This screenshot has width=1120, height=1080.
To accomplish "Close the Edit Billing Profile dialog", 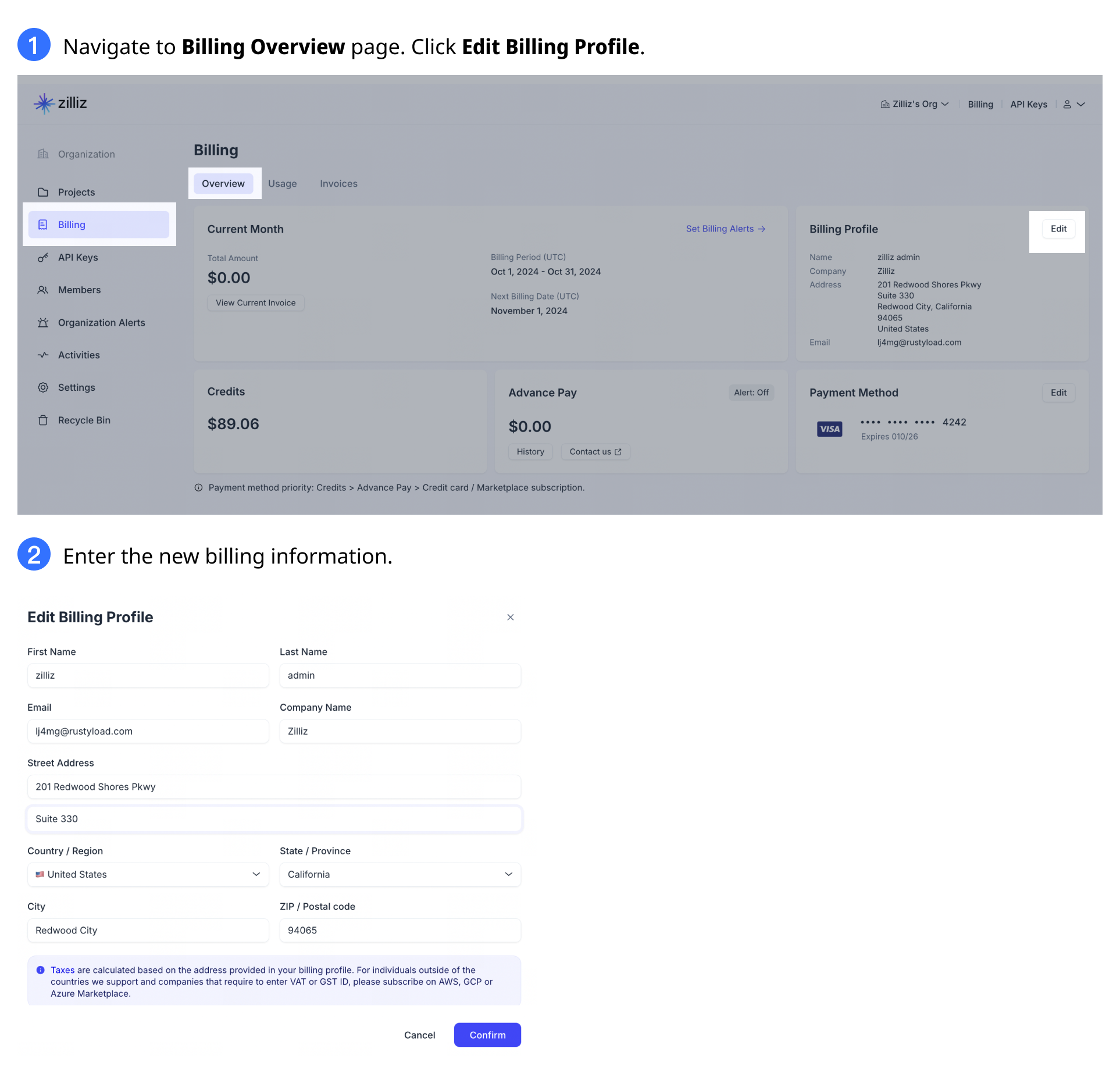I will tap(510, 617).
